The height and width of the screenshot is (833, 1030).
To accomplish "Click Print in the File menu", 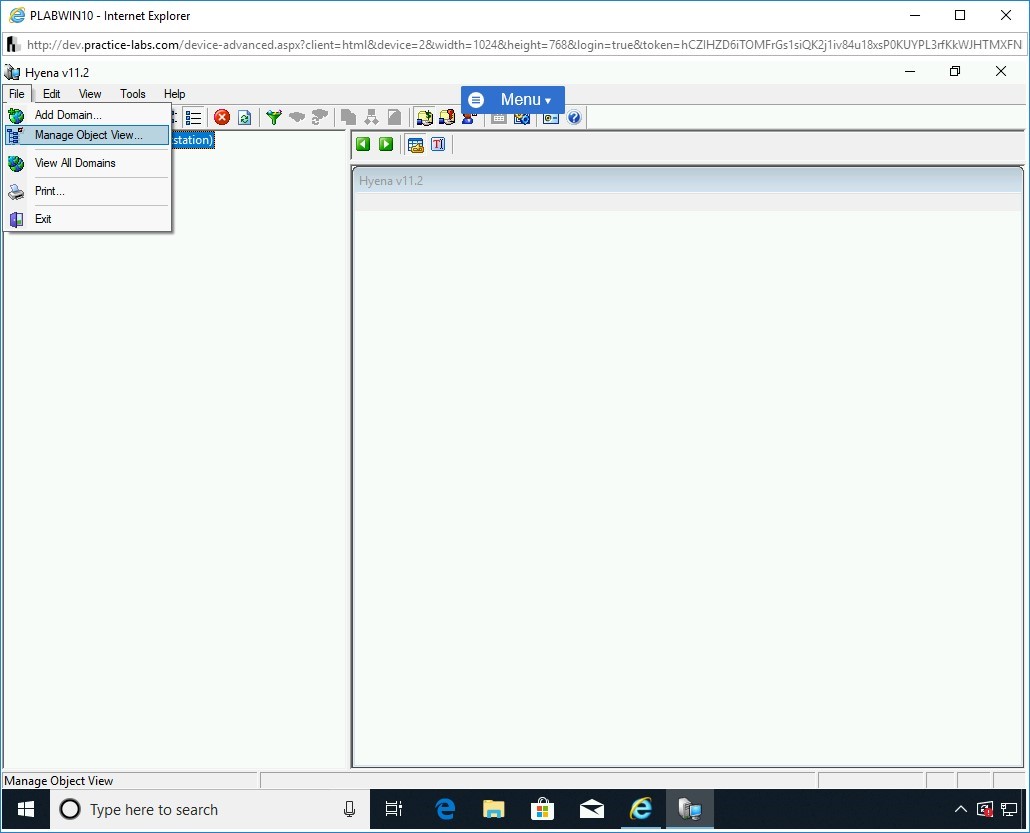I will pyautogui.click(x=50, y=191).
